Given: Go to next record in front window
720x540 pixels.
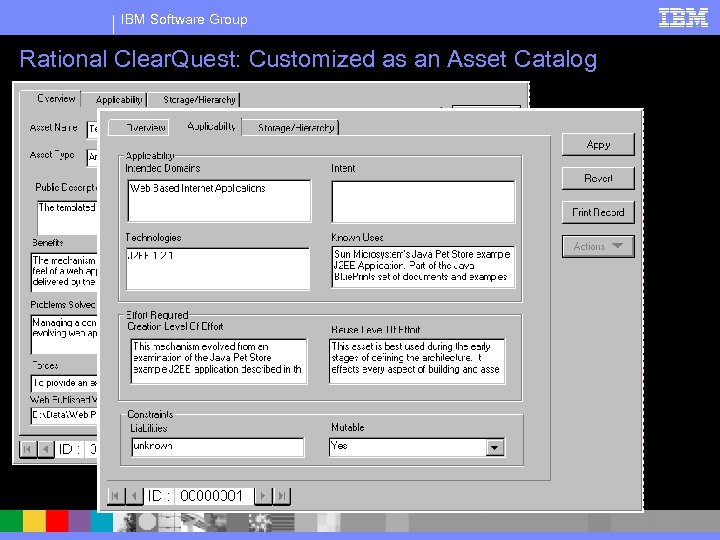Looking at the screenshot, I should coord(263,496).
